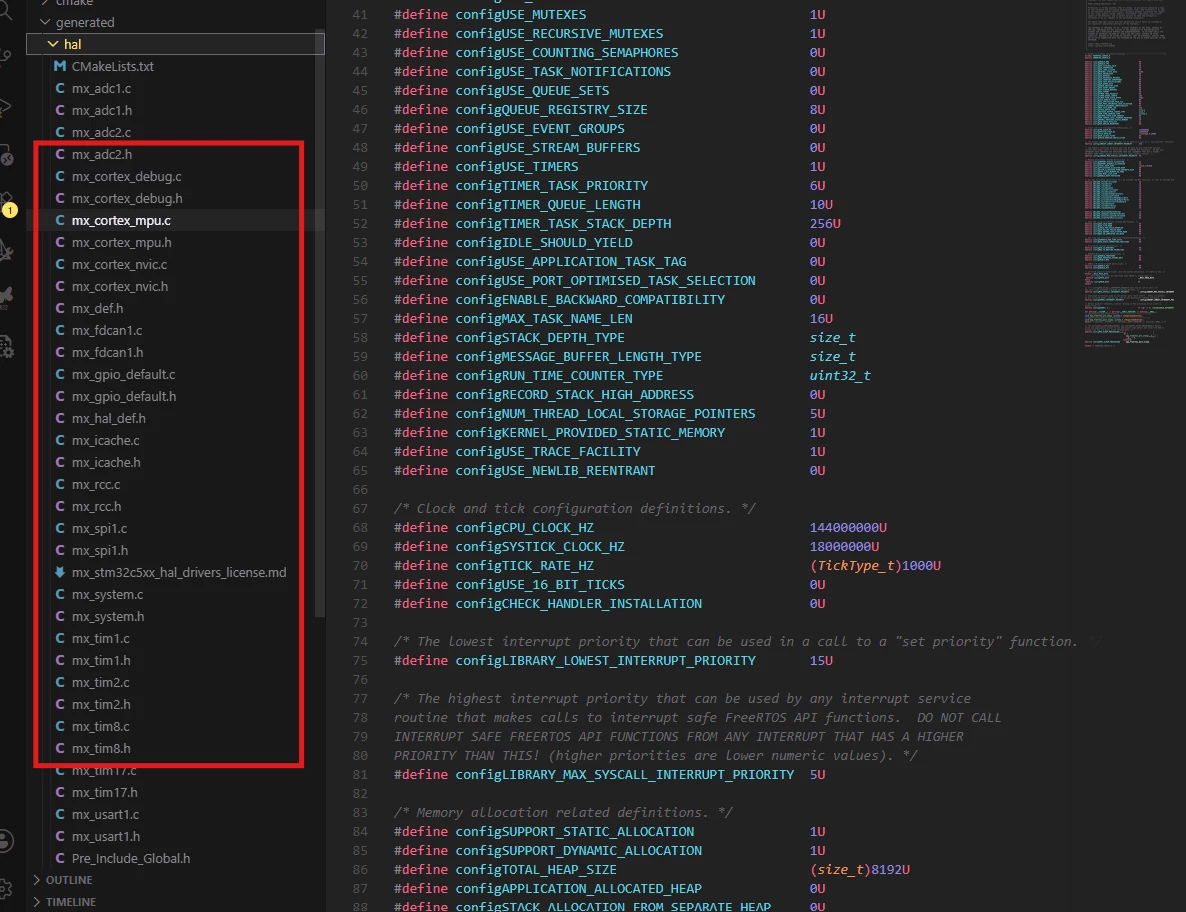
Task: Open mx_spi1.h file
Action: click(x=100, y=551)
